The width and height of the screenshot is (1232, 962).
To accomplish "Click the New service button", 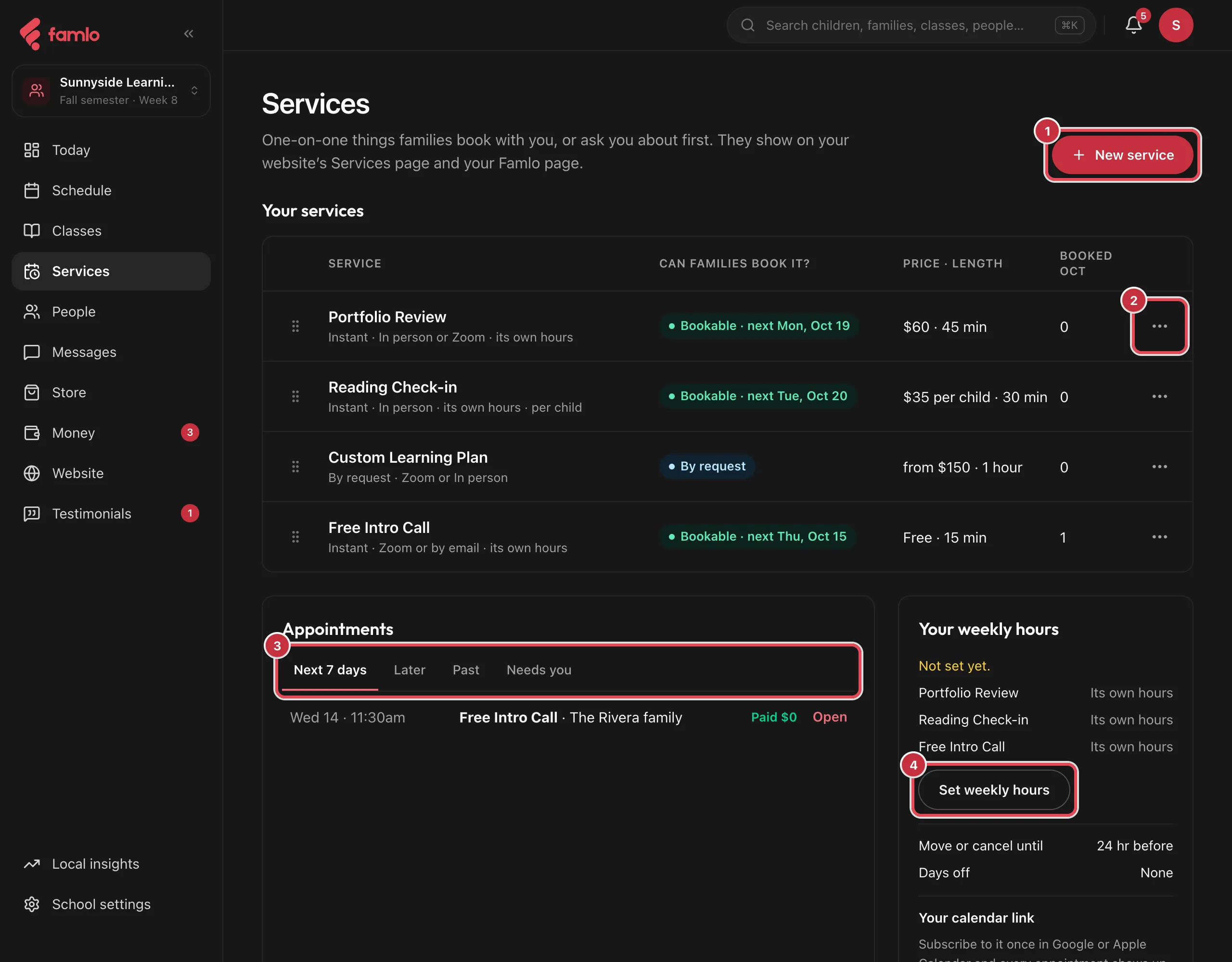I will click(x=1122, y=155).
